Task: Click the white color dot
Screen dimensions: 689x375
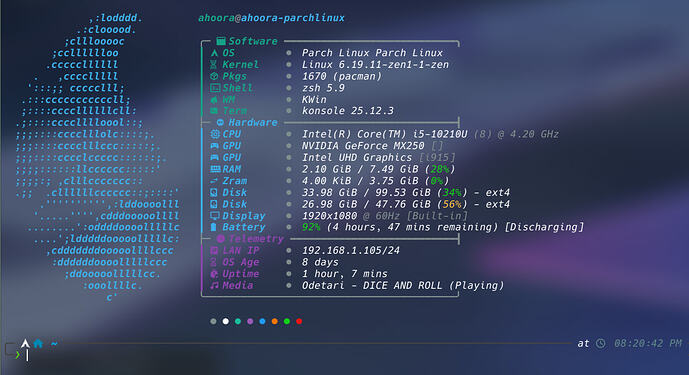Action: coord(225,321)
